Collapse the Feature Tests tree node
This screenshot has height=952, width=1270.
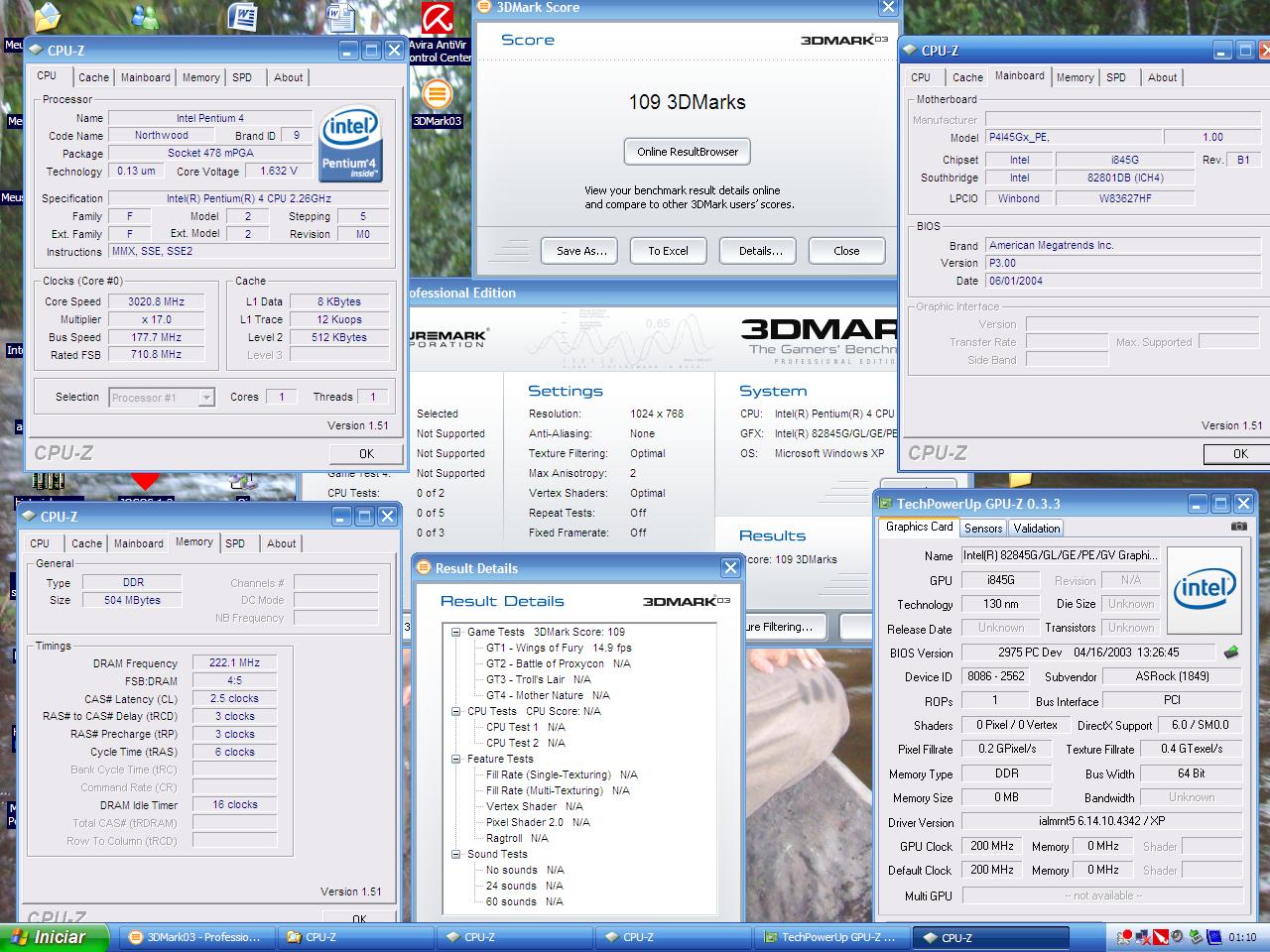coord(456,759)
